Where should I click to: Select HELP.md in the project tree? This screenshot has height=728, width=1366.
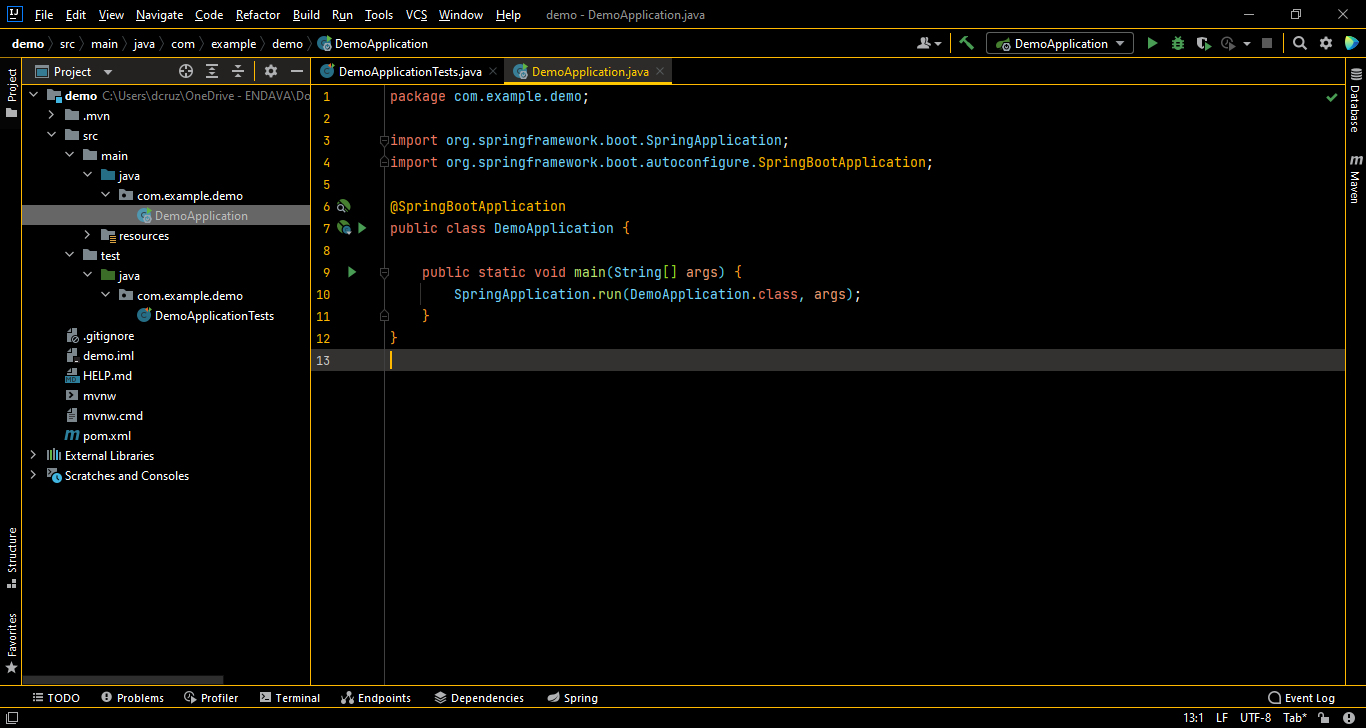click(x=108, y=376)
